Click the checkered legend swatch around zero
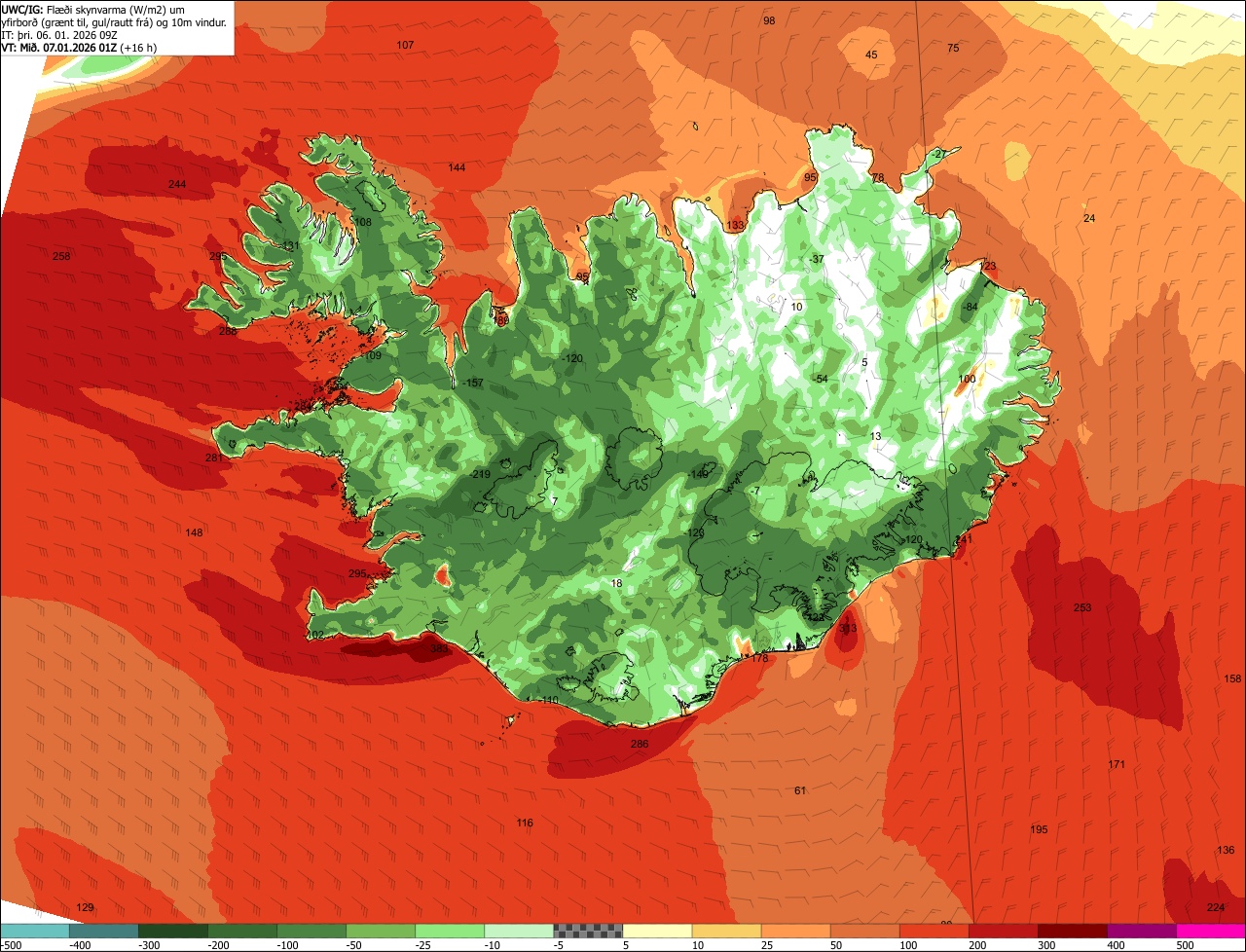This screenshot has height=952, width=1246. tap(587, 931)
